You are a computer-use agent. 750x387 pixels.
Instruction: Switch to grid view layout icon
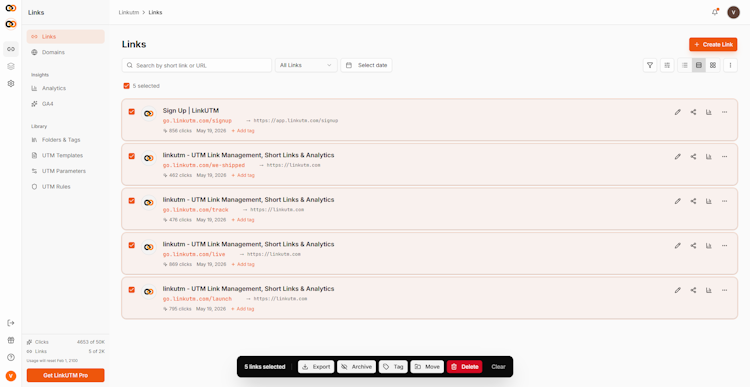[713, 66]
